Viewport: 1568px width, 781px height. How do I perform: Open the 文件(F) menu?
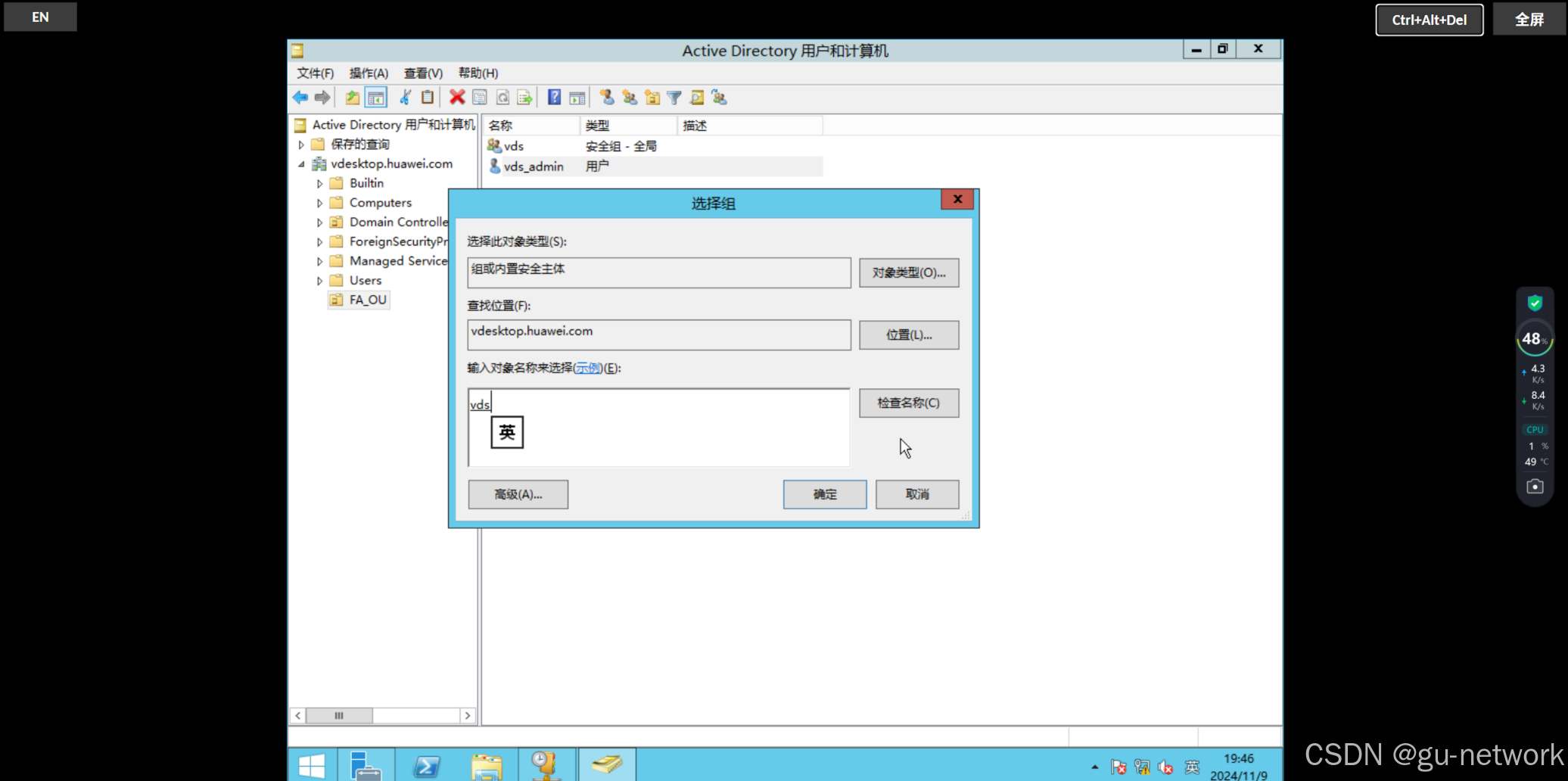tap(315, 73)
